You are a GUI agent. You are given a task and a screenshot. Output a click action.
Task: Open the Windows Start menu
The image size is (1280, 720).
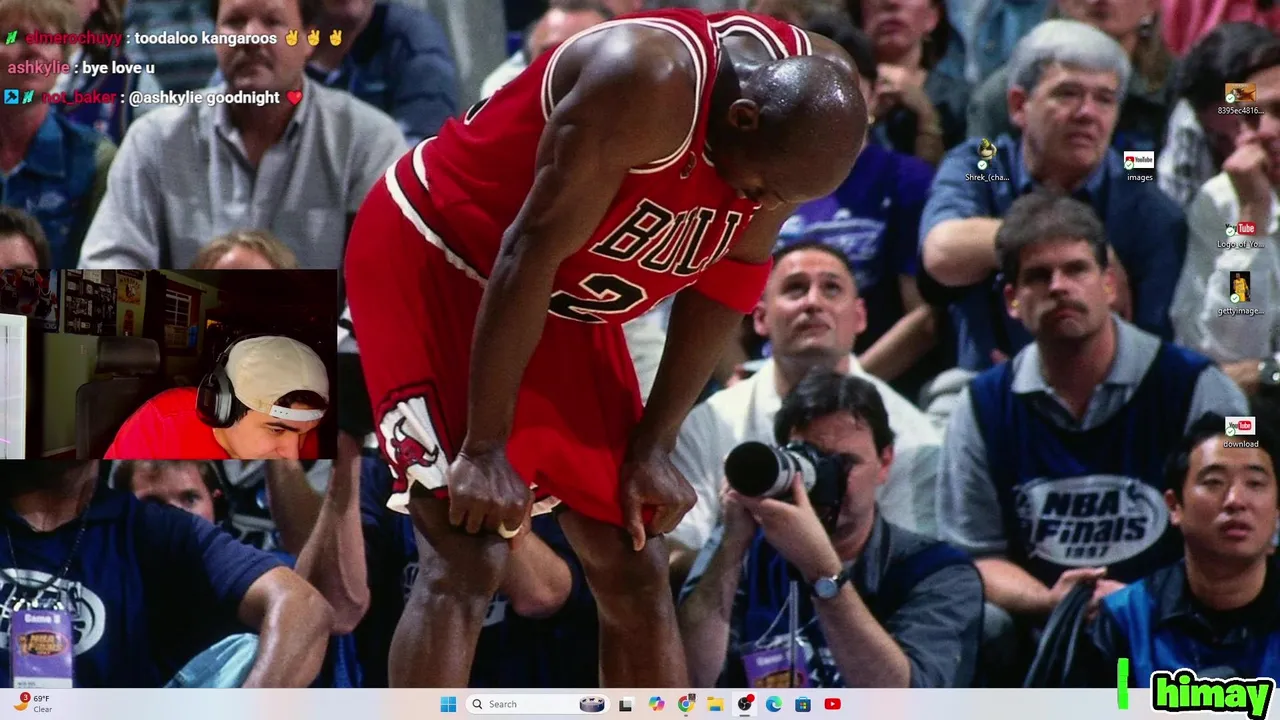tap(448, 704)
